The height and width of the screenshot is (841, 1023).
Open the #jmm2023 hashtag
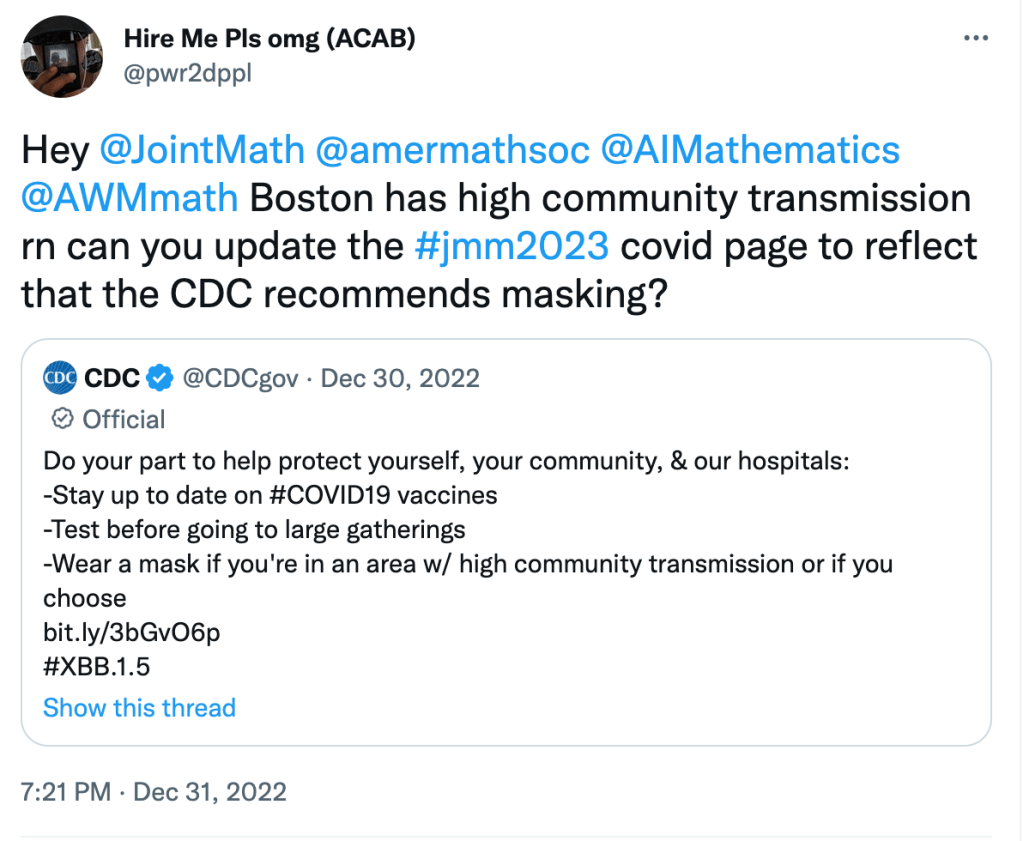pos(511,247)
